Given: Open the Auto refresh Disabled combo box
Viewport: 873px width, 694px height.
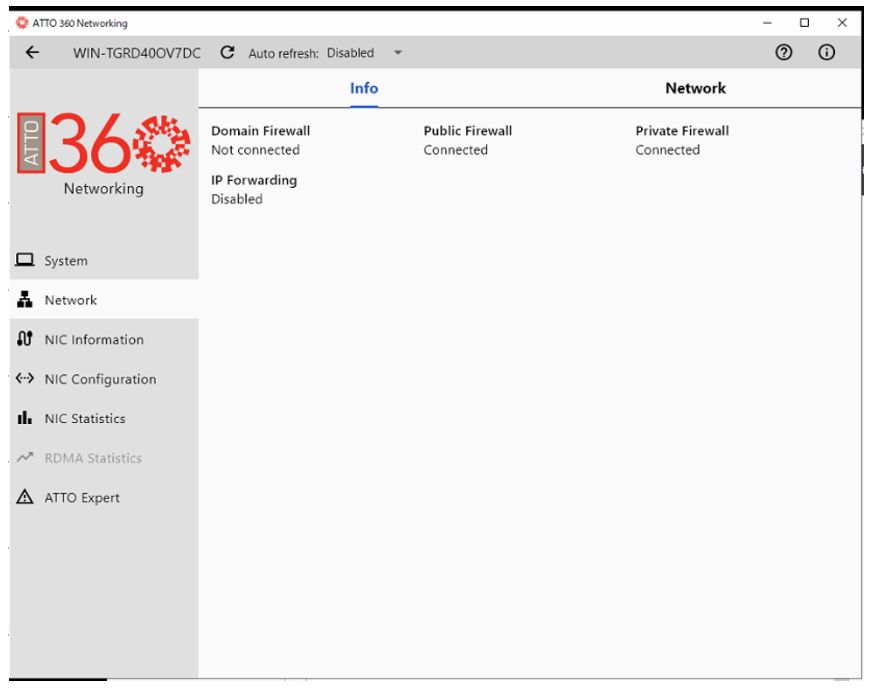Looking at the screenshot, I should [x=364, y=52].
